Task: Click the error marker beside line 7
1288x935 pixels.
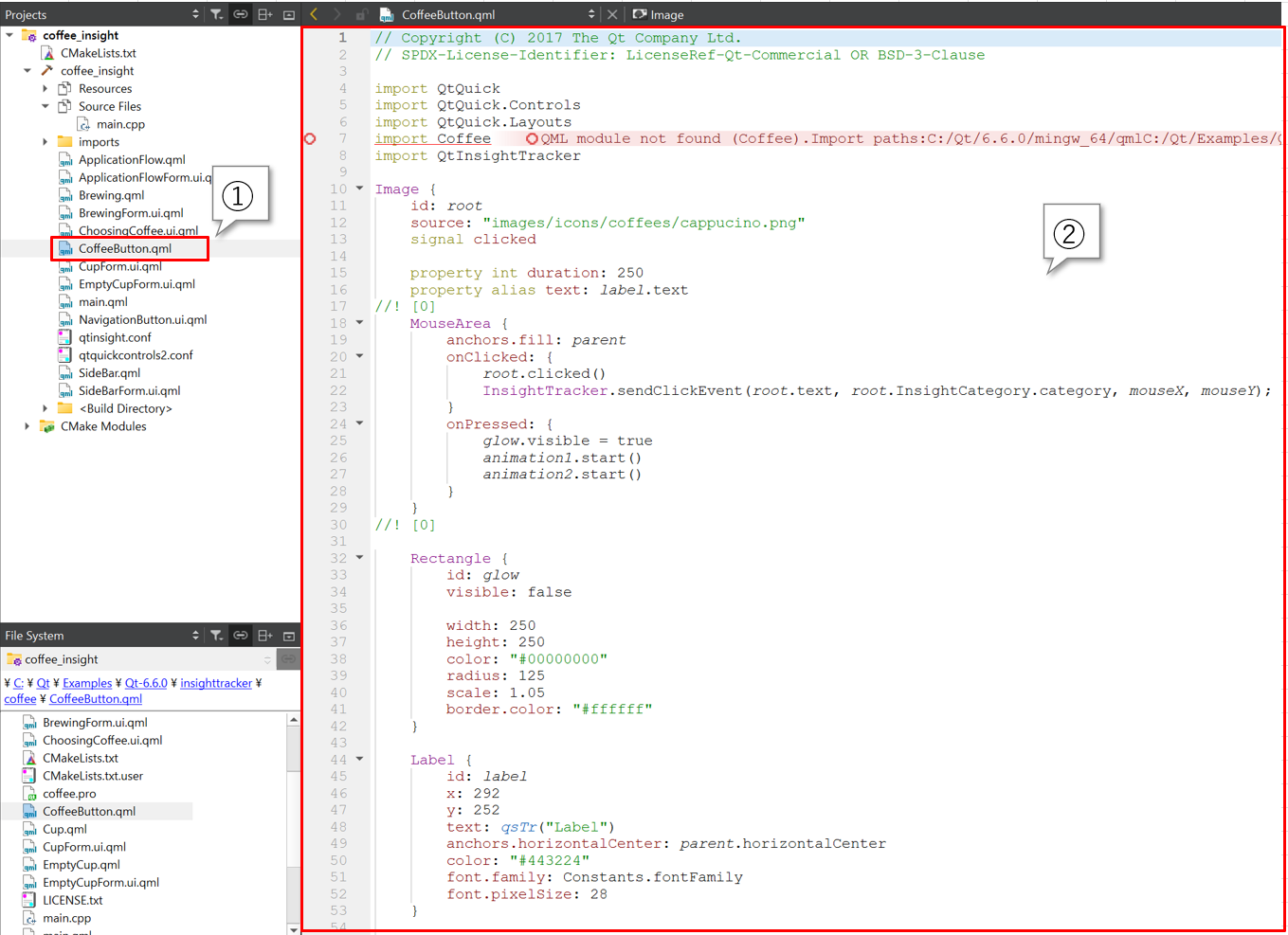Action: (x=310, y=139)
